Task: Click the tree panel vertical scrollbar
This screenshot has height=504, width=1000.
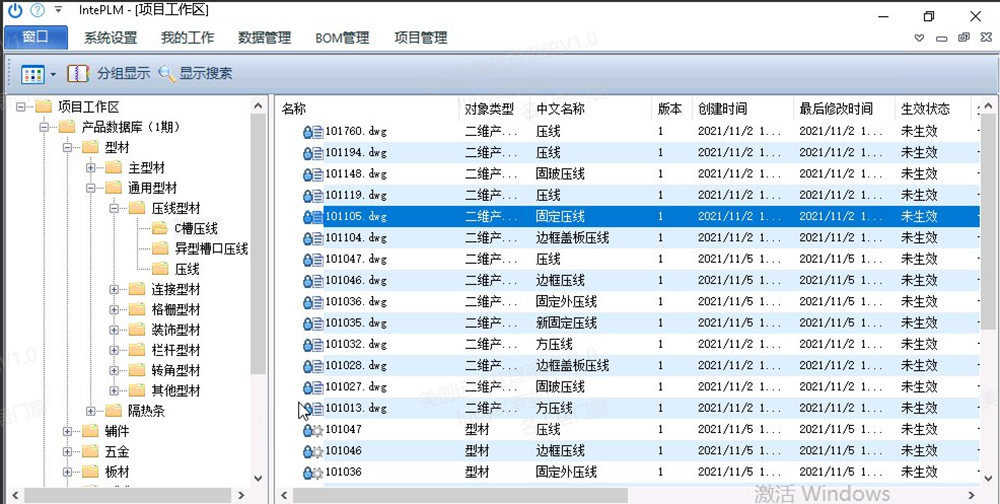Action: pos(258,246)
